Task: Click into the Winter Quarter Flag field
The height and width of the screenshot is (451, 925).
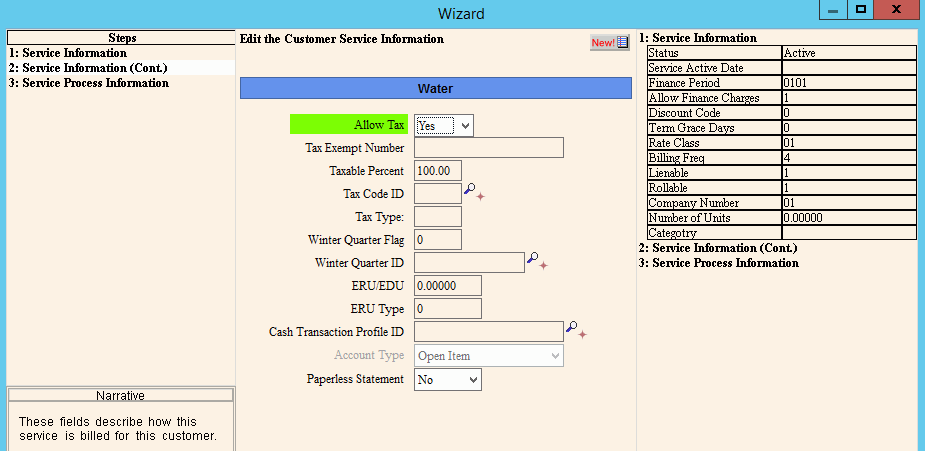Action: click(x=438, y=240)
